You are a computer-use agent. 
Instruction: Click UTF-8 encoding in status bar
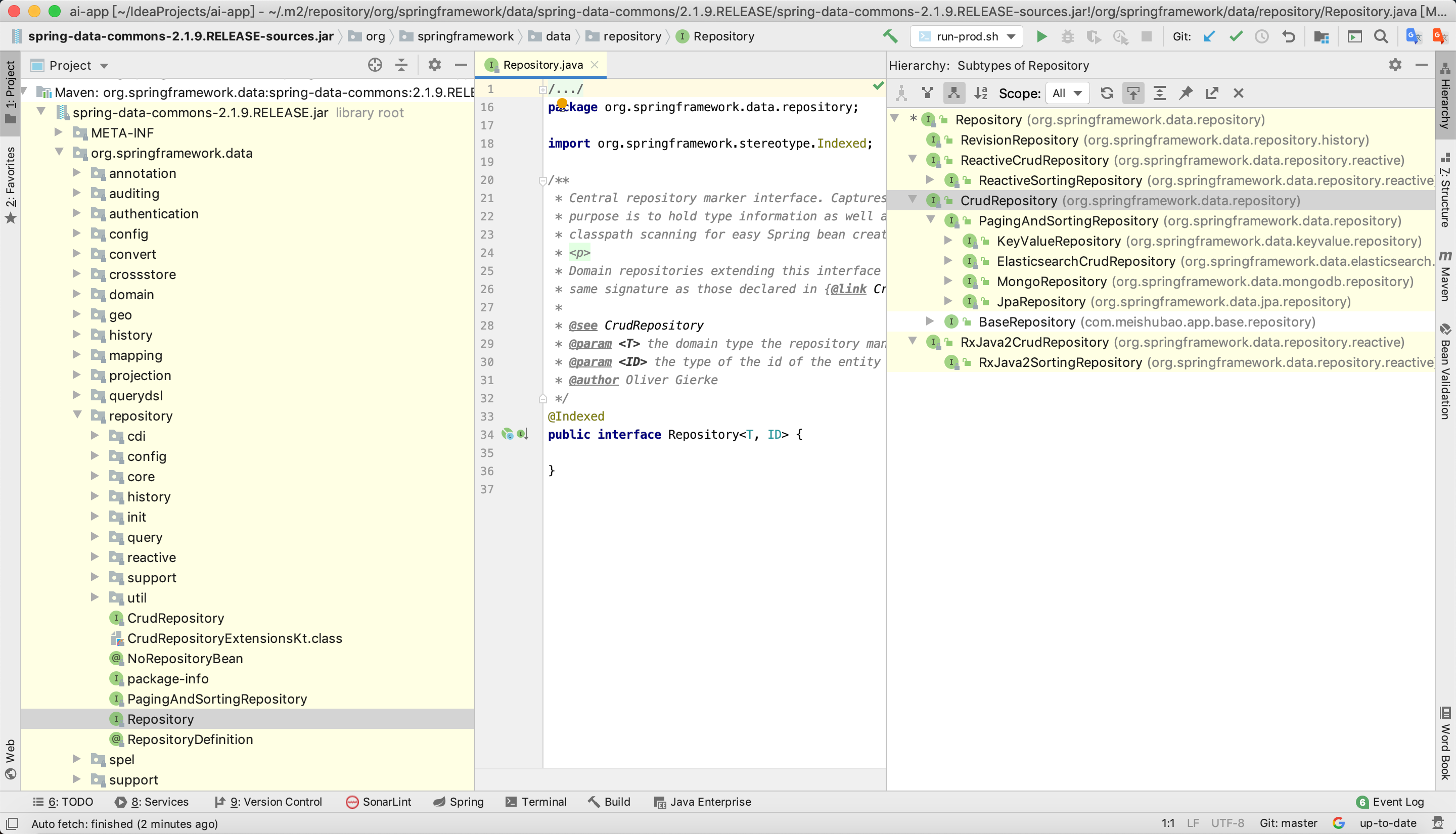(x=1227, y=823)
